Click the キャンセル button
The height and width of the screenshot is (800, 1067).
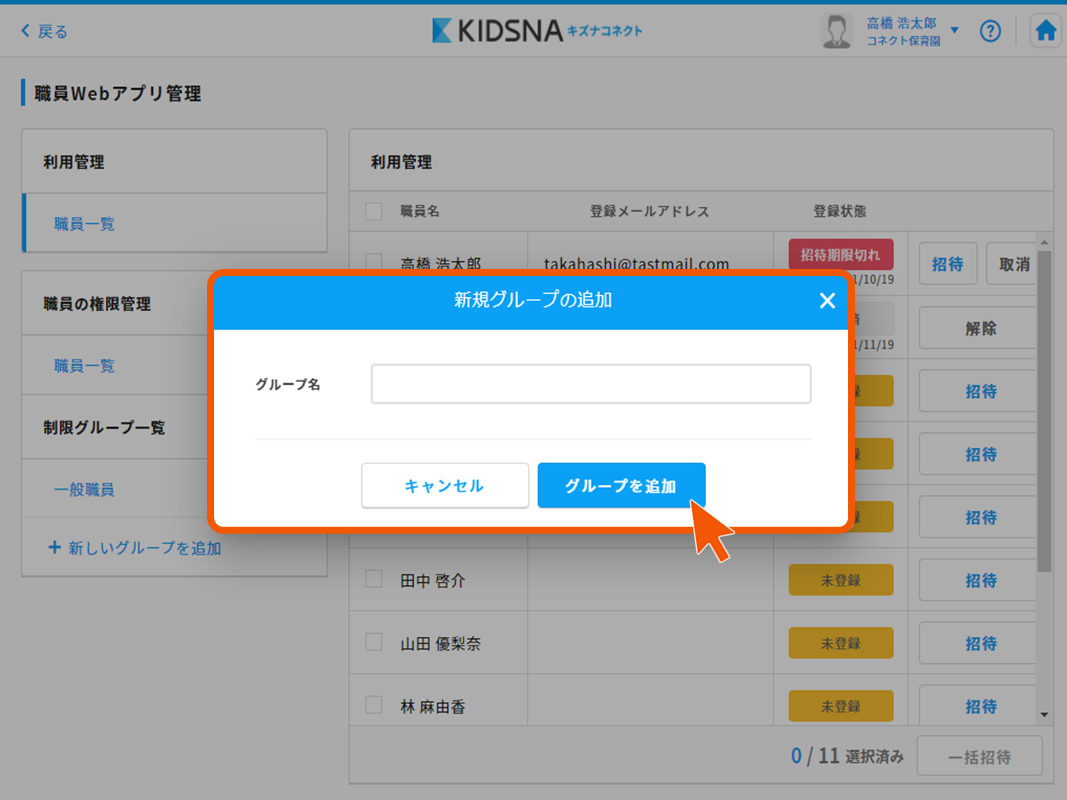(x=444, y=486)
